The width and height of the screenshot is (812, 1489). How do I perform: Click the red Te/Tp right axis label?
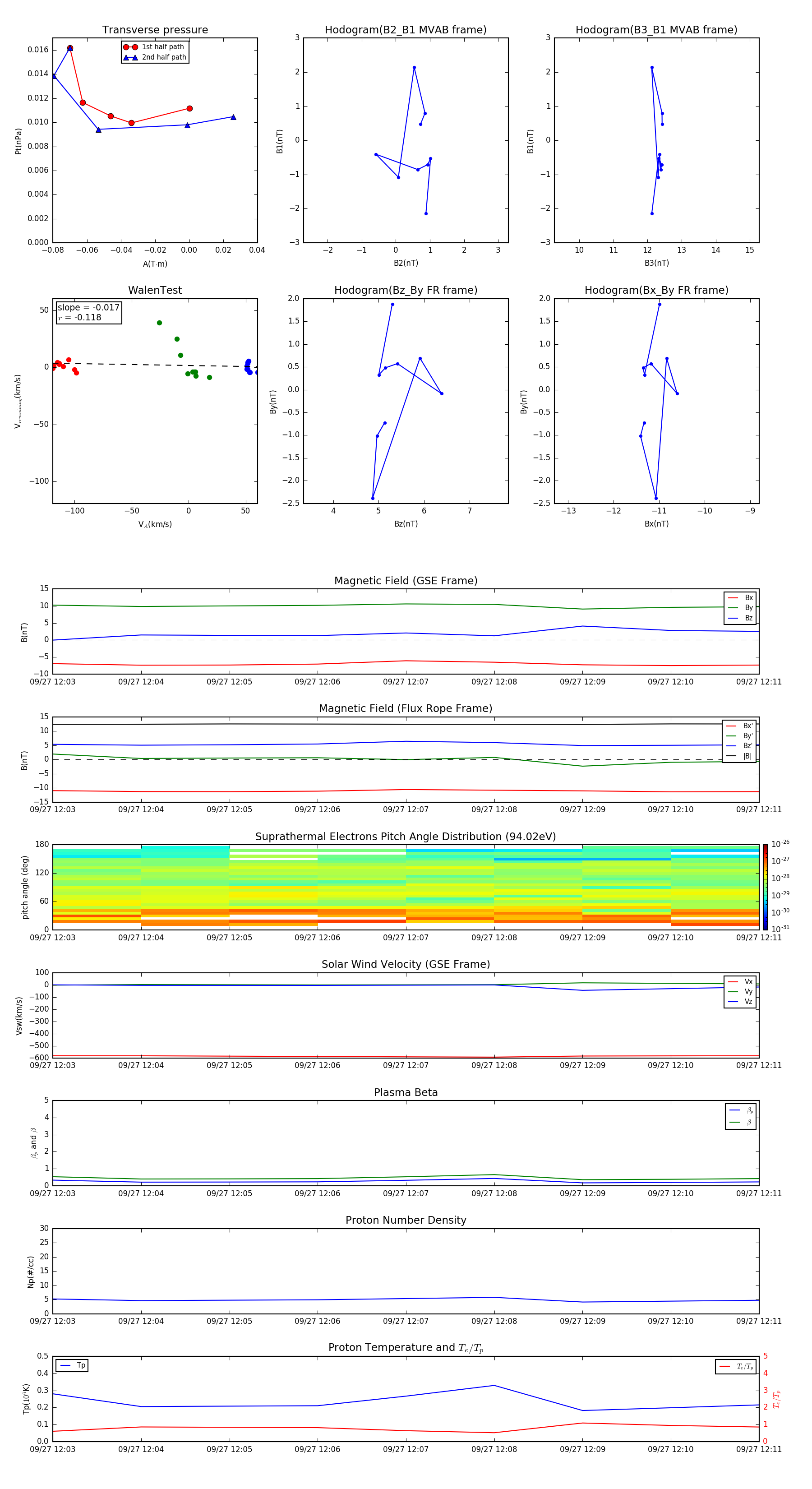(776, 1399)
